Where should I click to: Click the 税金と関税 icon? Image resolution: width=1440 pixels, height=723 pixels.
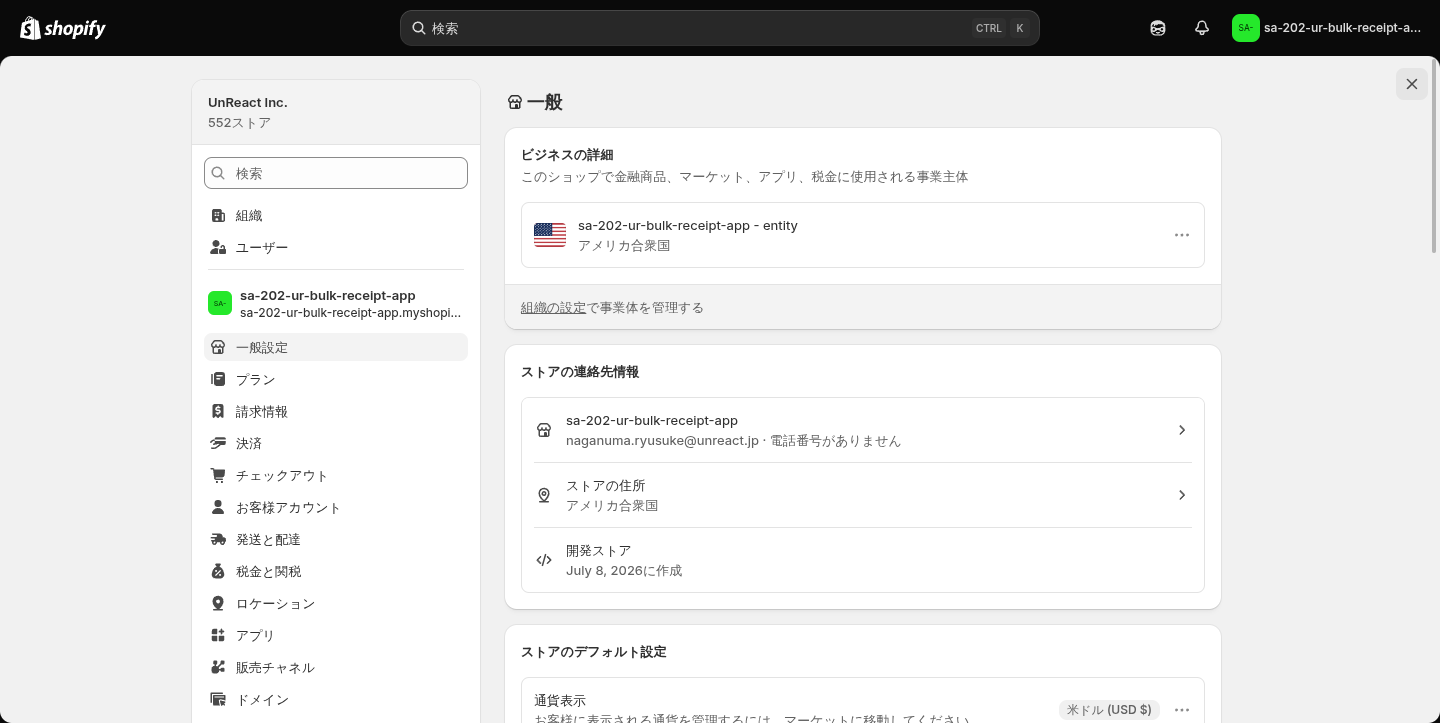pos(218,571)
